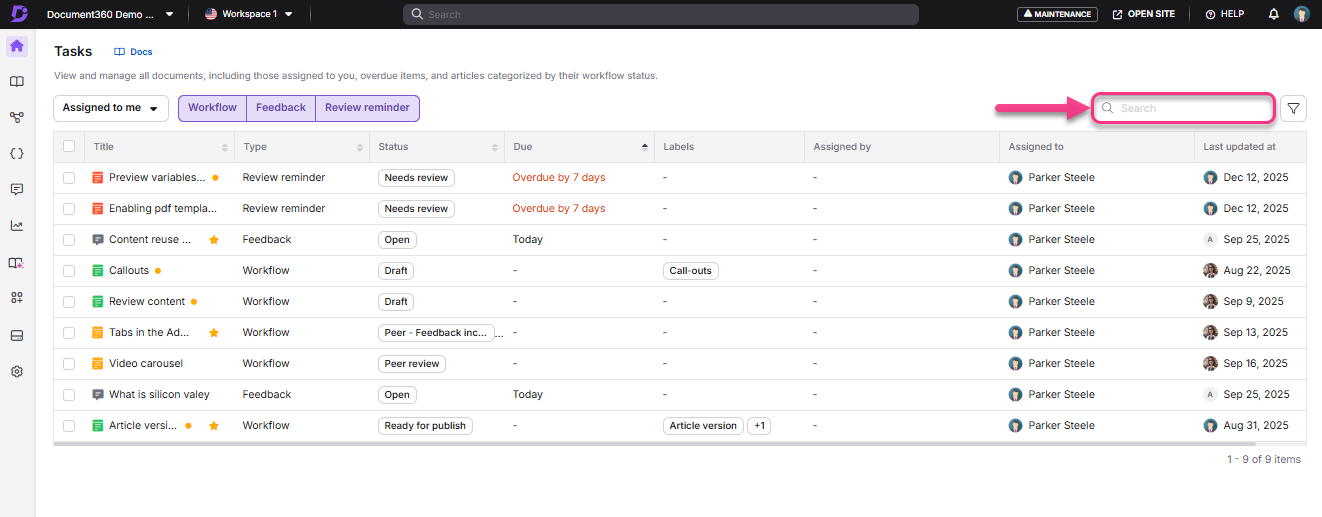Expand the Assigned to me dropdown
The height and width of the screenshot is (517, 1322).
pos(111,108)
